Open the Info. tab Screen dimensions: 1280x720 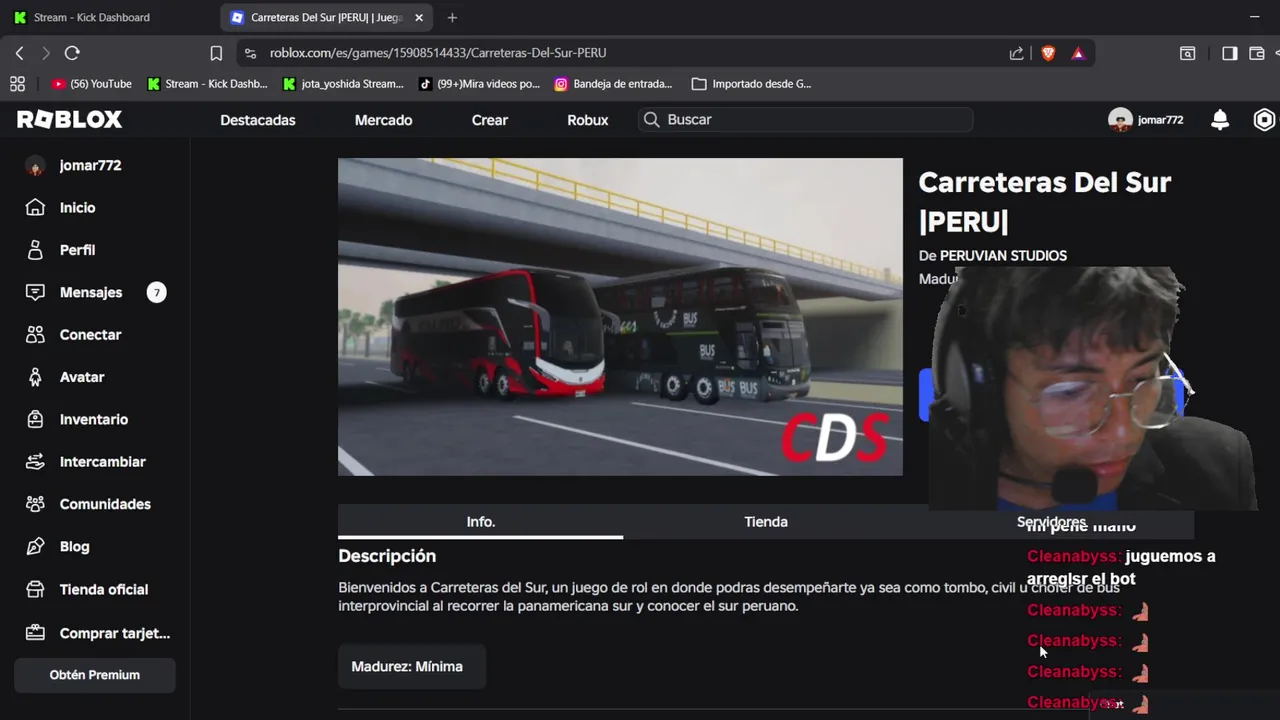[x=480, y=522]
